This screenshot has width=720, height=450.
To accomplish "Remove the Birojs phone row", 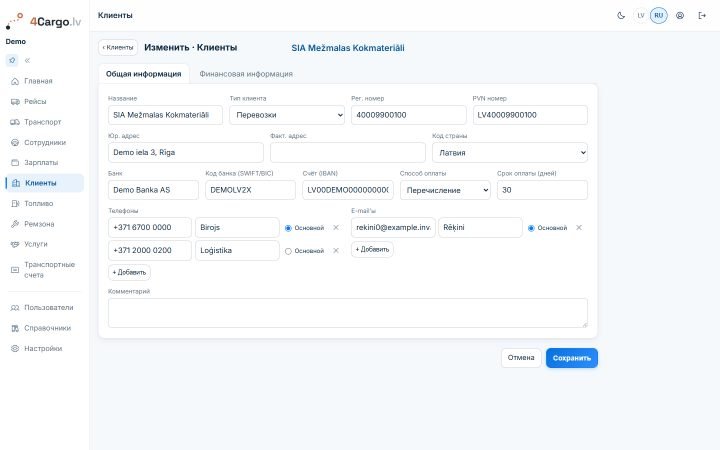I will tap(336, 228).
